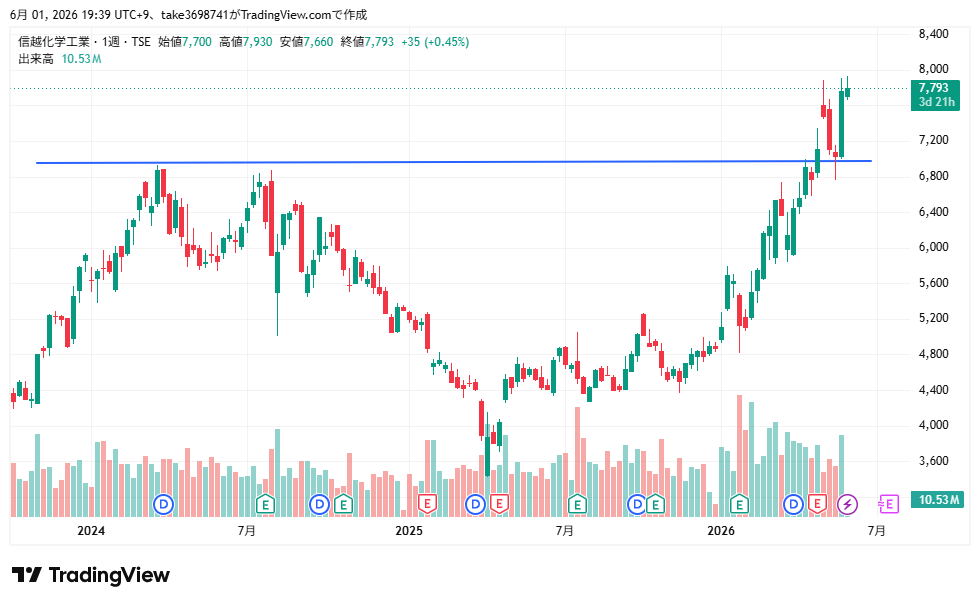Click the 2026 time axis label
The image size is (980, 605).
tap(721, 531)
